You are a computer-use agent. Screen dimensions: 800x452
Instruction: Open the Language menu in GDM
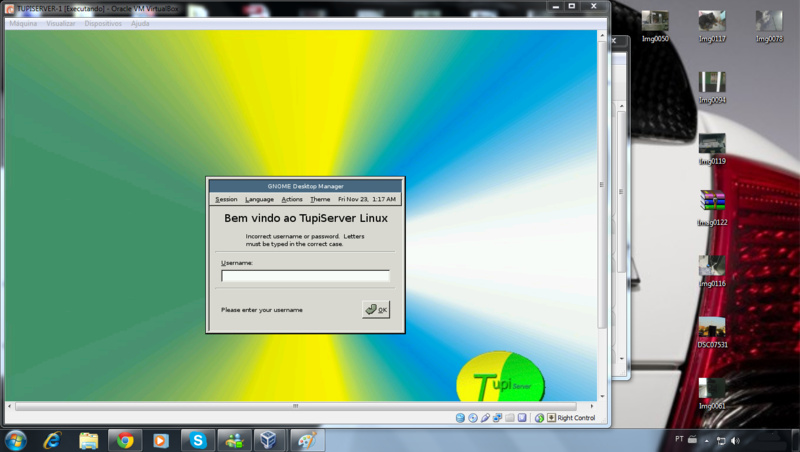point(259,199)
